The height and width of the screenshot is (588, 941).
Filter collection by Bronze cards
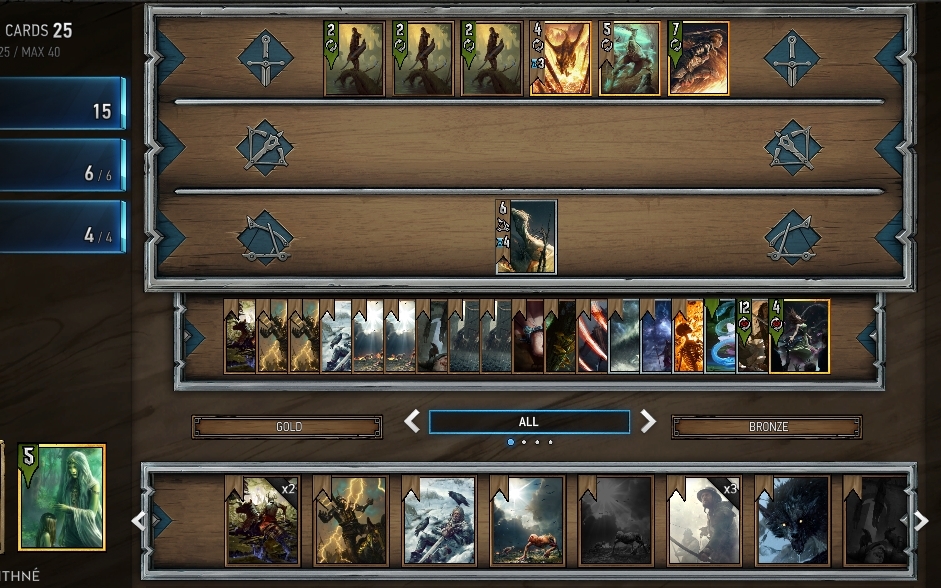(767, 427)
